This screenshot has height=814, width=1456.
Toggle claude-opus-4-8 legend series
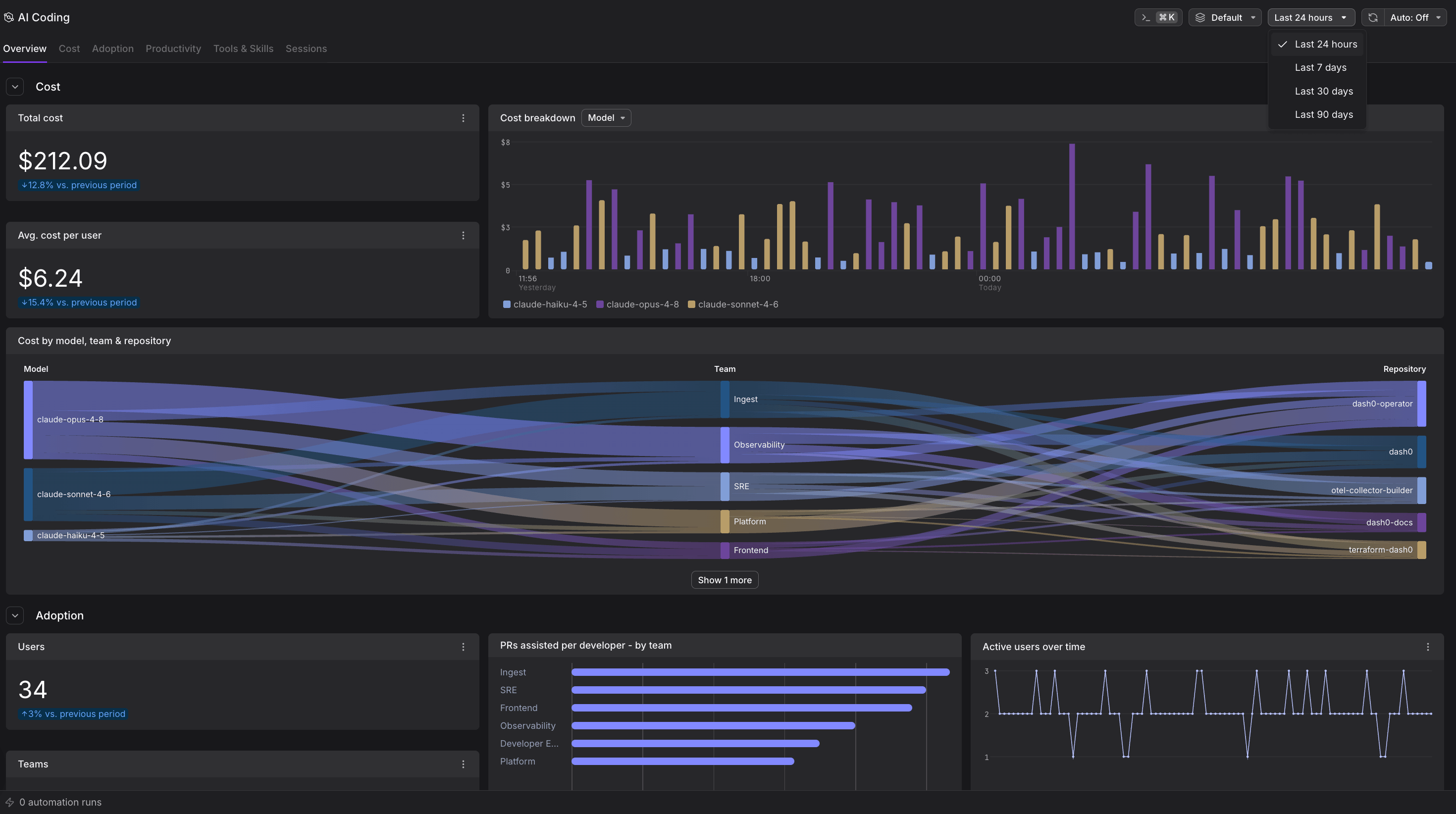coord(637,305)
